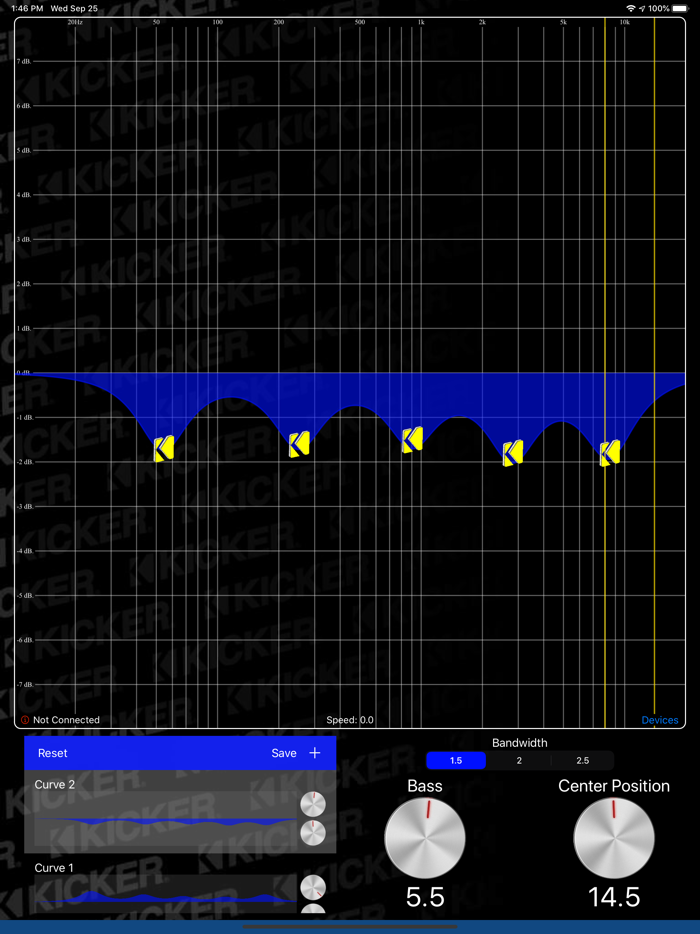Click the 7 dB. axis label

24,61
